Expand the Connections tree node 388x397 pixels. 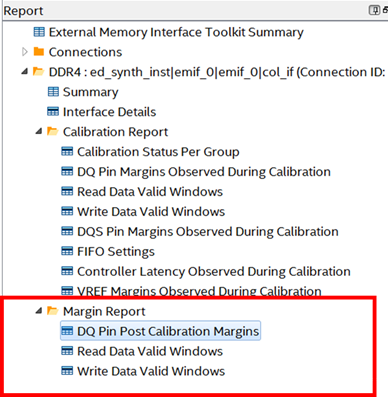pyautogui.click(x=25, y=52)
